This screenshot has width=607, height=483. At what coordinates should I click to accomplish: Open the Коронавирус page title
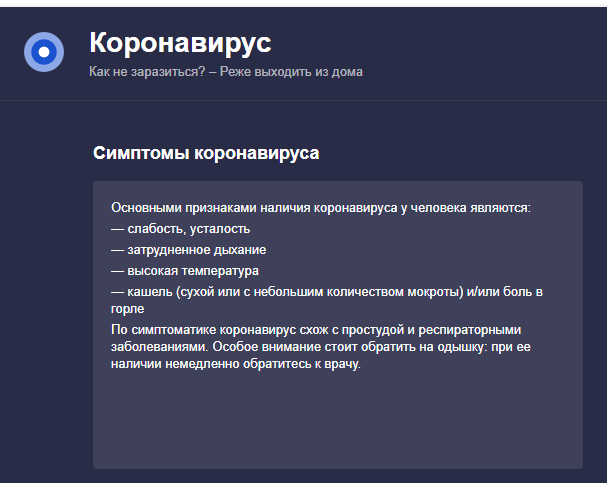click(179, 43)
